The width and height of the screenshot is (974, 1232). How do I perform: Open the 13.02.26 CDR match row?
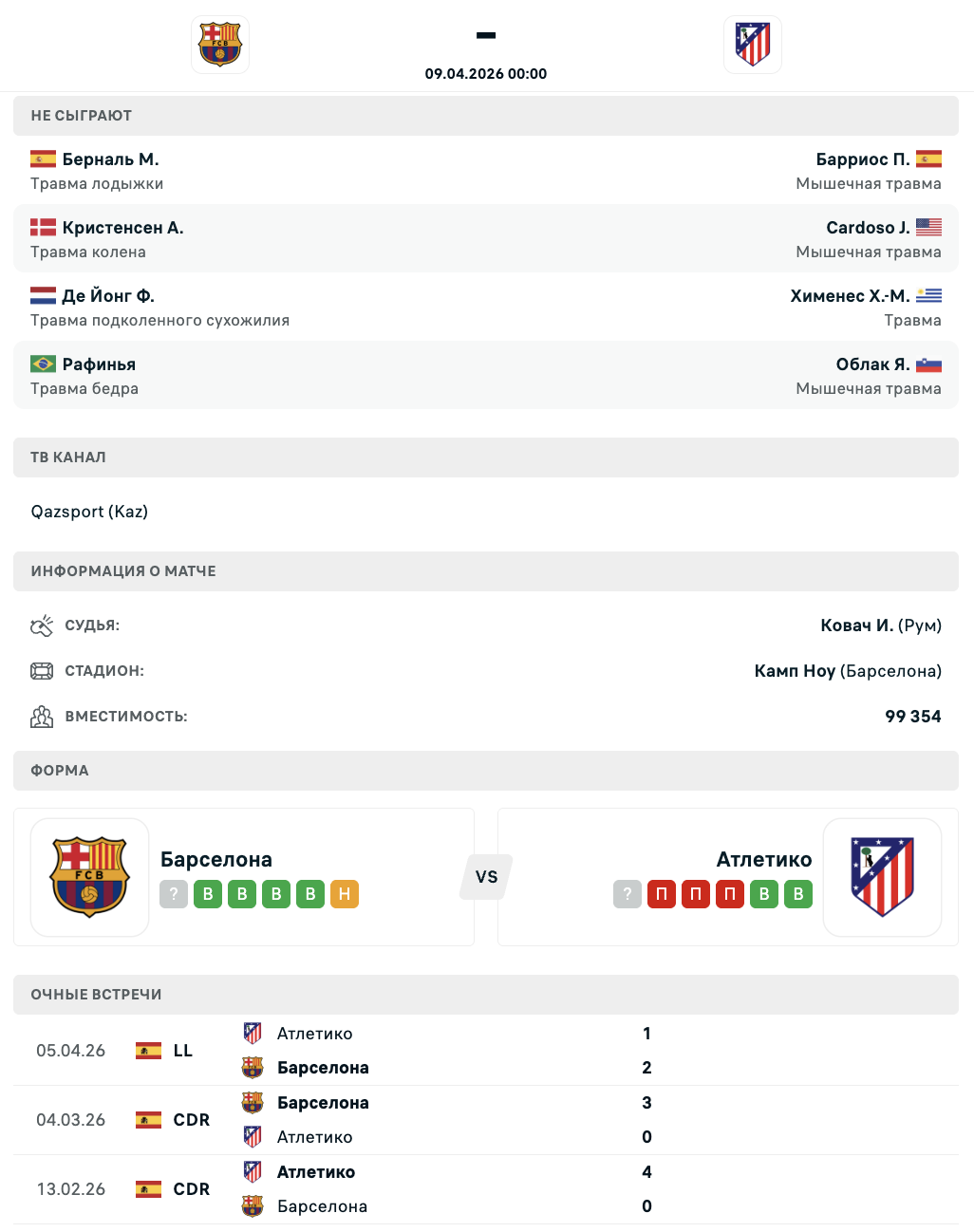tap(485, 1189)
